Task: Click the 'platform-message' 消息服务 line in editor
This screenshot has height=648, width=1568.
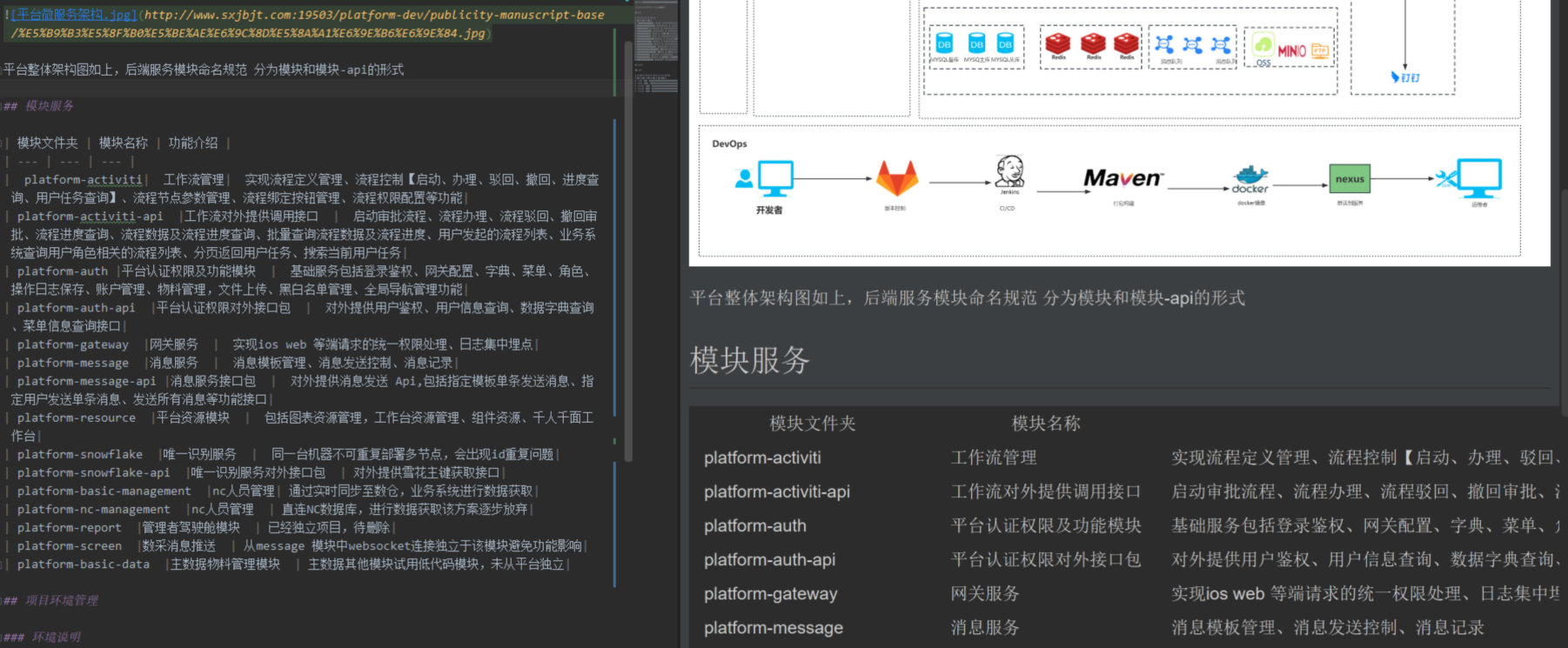Action: (x=233, y=363)
